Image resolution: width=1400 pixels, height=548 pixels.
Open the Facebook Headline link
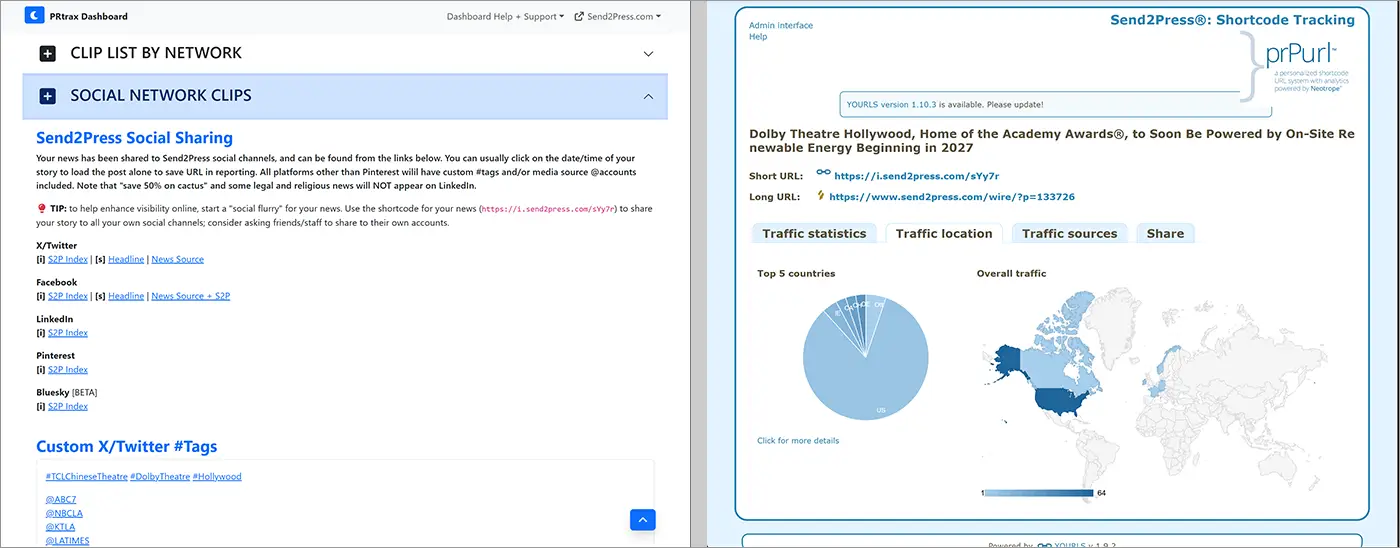point(126,296)
